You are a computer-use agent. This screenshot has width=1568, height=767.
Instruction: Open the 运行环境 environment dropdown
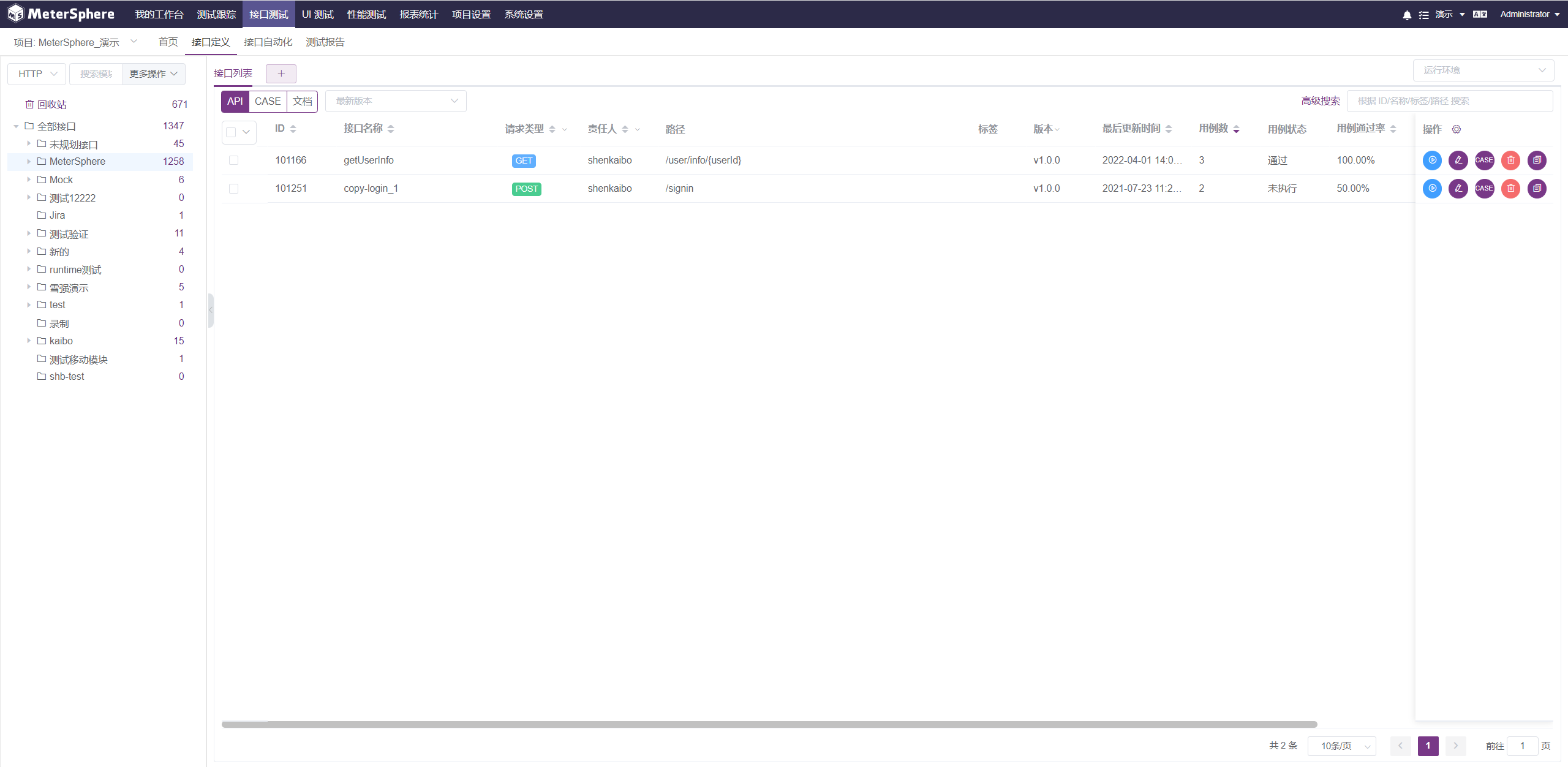[1483, 70]
